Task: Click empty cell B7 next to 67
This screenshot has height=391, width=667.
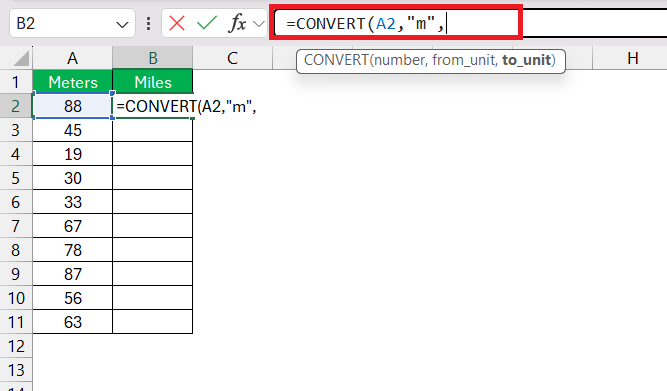Action: (x=153, y=226)
